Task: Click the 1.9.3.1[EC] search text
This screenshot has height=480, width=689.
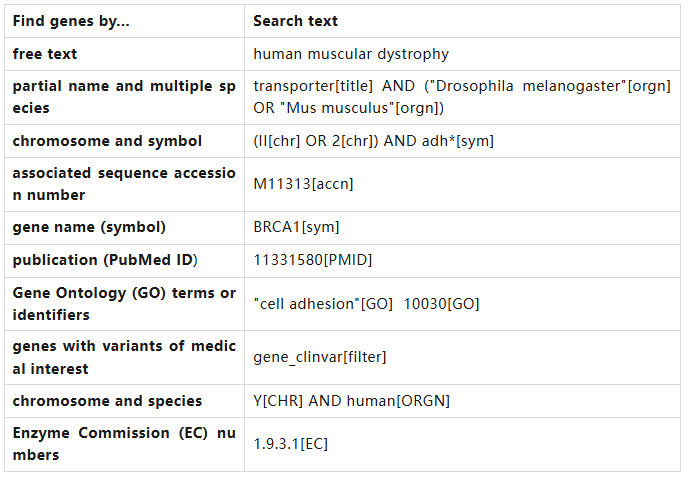Action: (x=290, y=444)
